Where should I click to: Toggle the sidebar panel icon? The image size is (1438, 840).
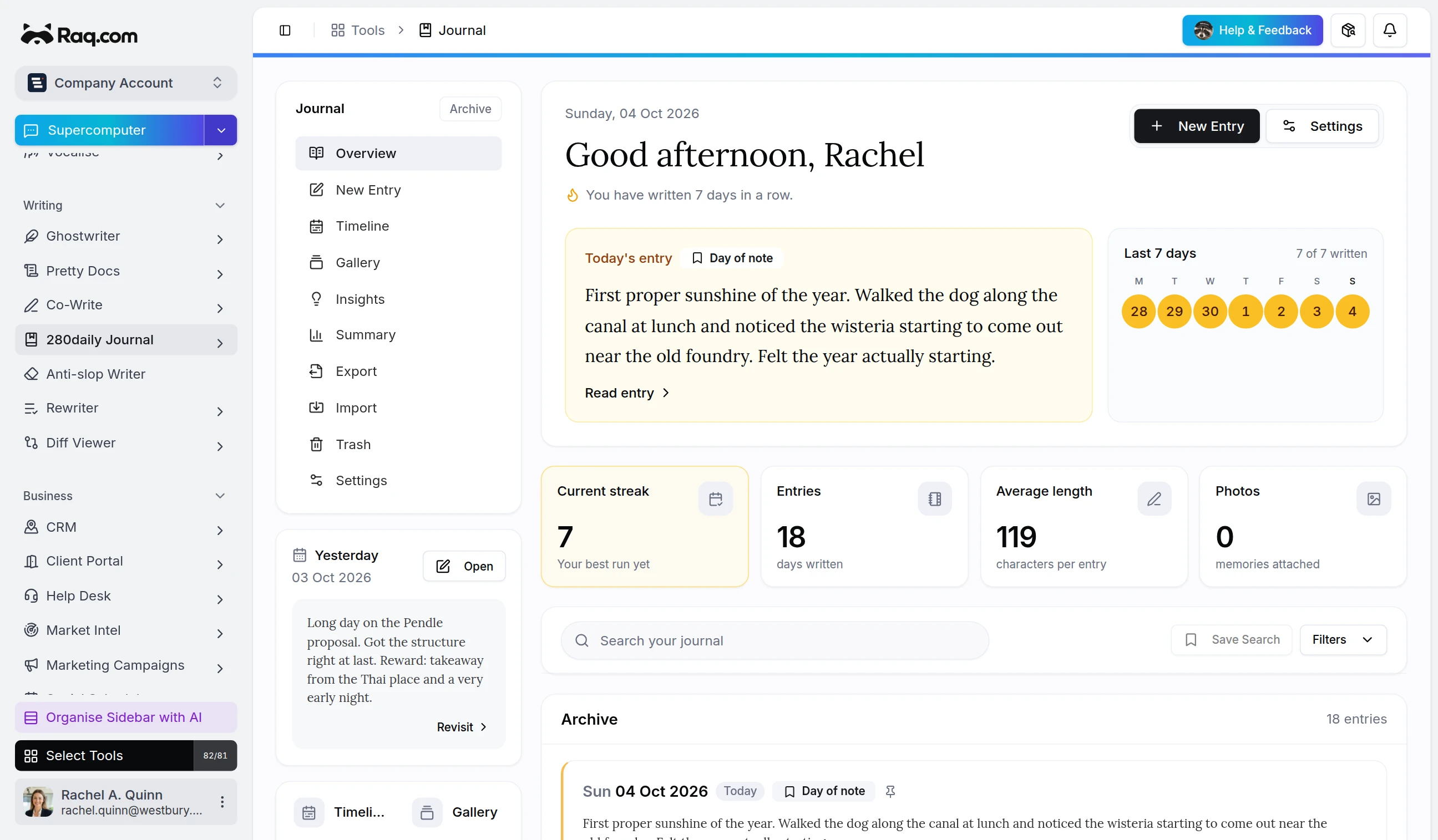pyautogui.click(x=285, y=30)
